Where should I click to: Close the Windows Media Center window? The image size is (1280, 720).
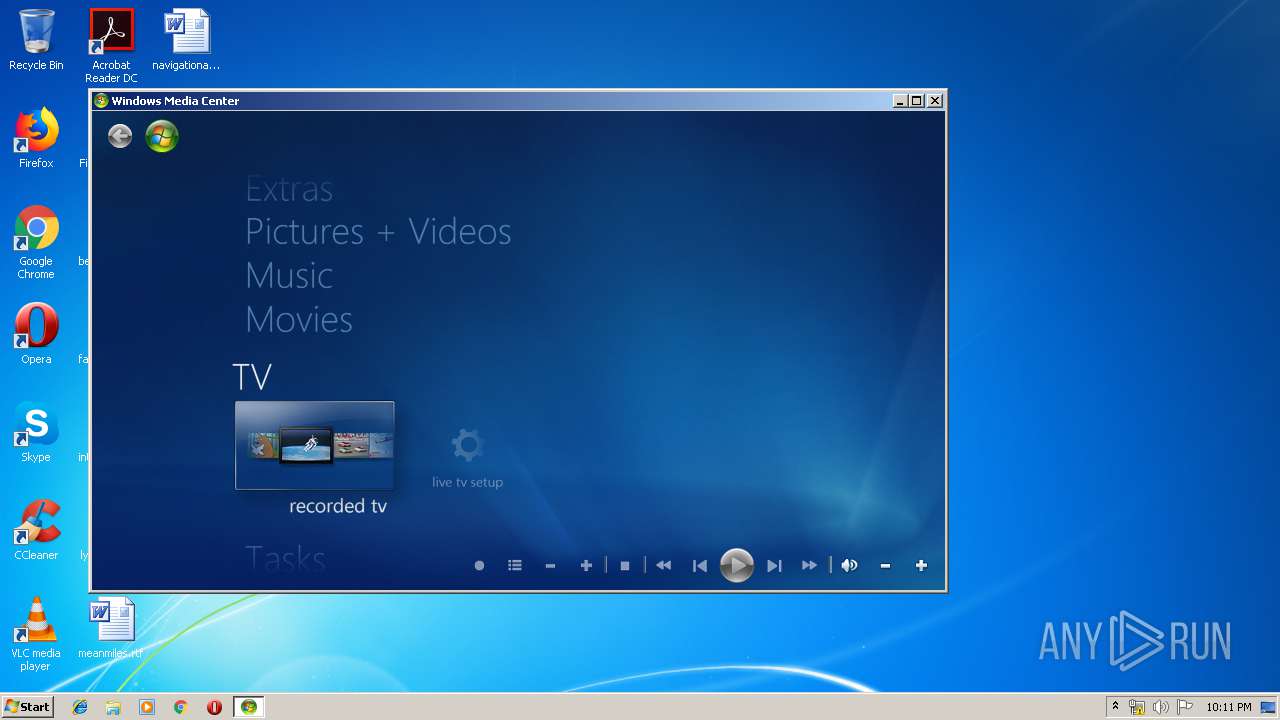[x=934, y=101]
